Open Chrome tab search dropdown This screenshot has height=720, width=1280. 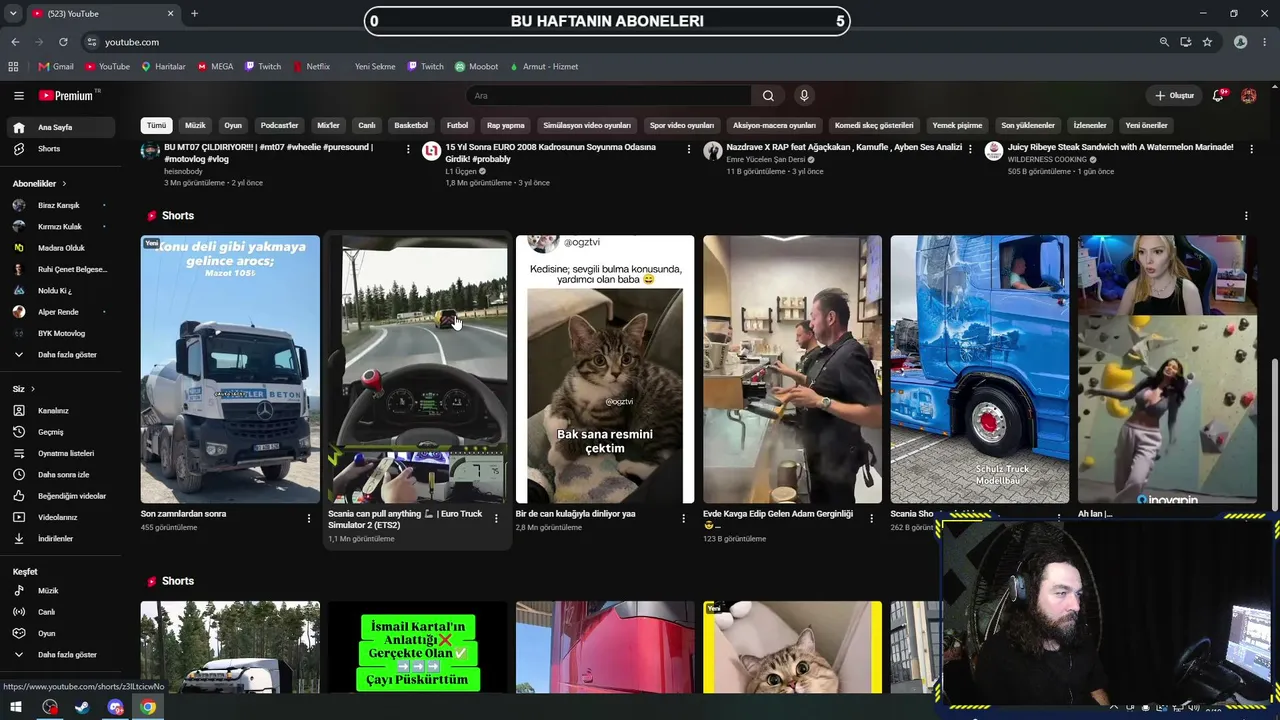13,14
